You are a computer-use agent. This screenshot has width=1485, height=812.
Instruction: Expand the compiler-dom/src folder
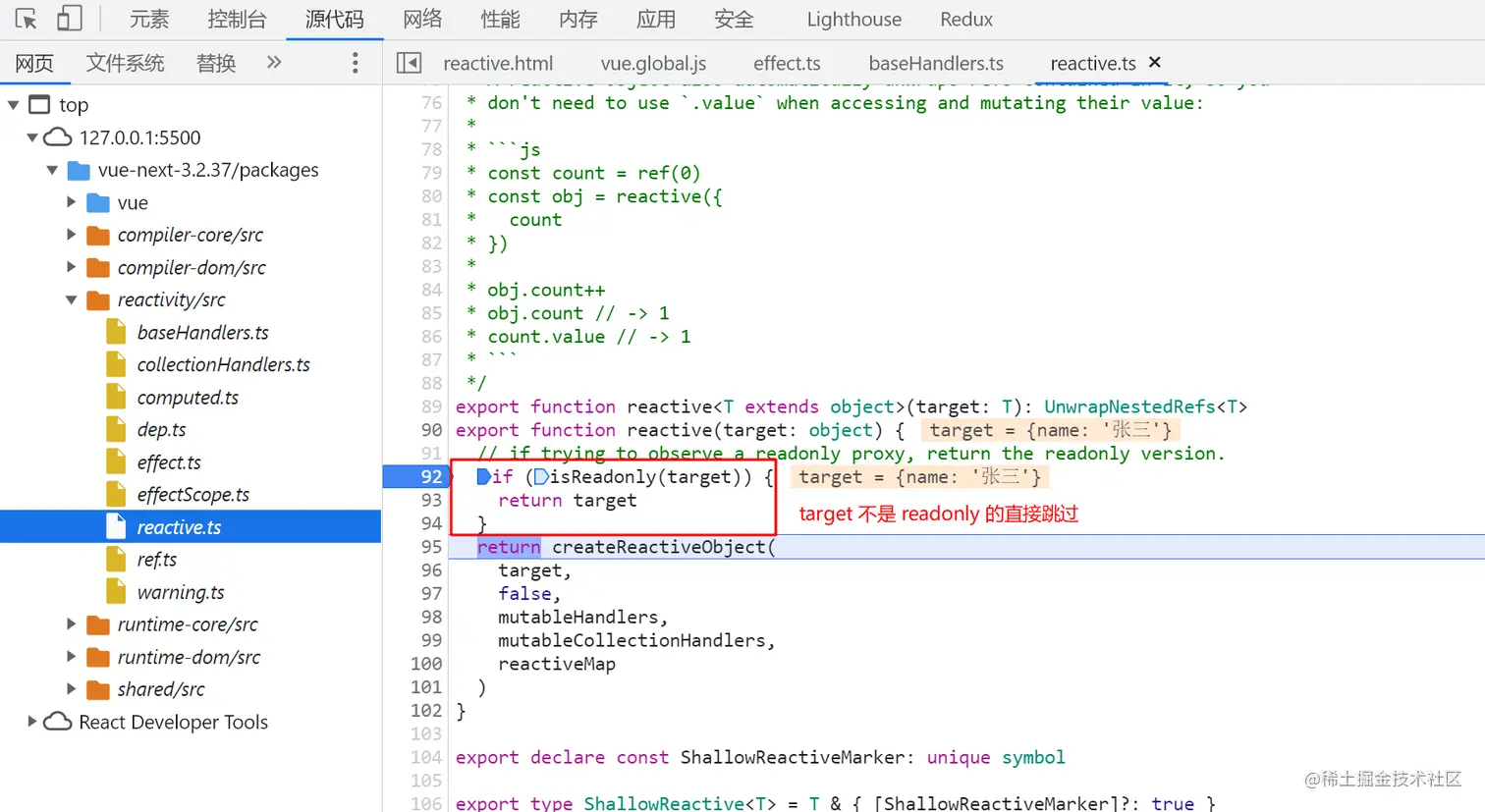coord(71,267)
